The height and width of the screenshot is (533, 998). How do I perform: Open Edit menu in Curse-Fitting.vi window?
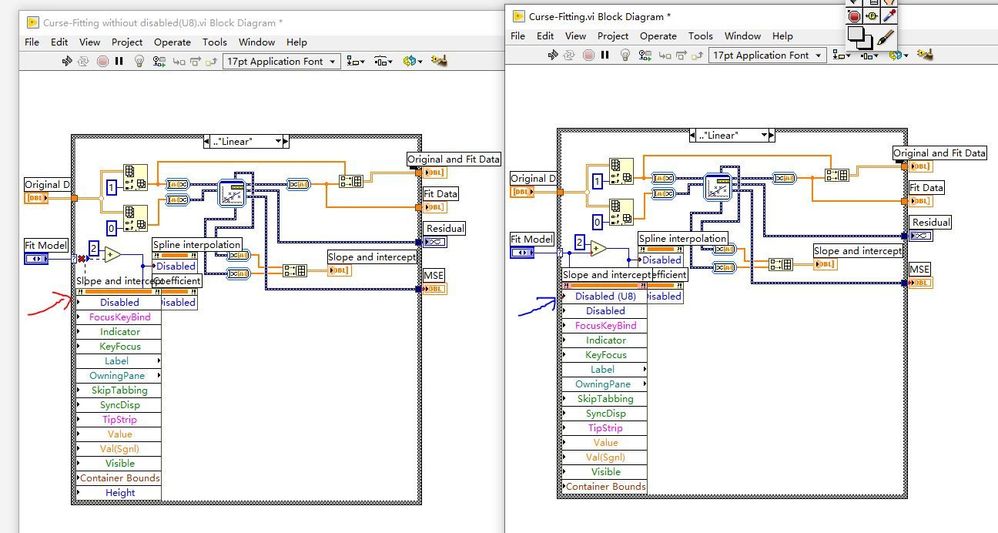545,36
